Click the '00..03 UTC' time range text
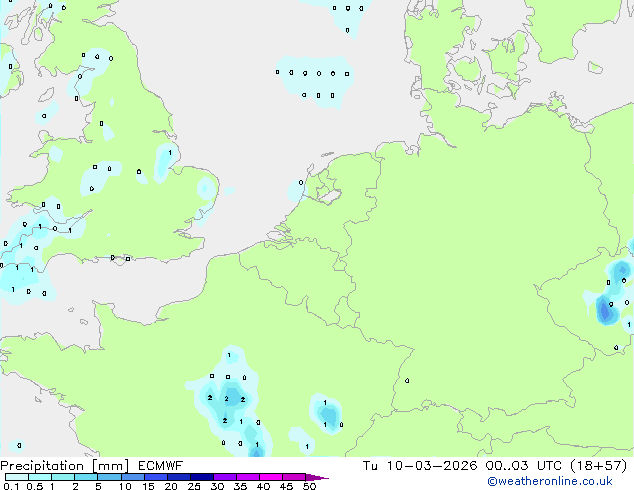Viewport: 634px width, 490px height. tap(524, 466)
